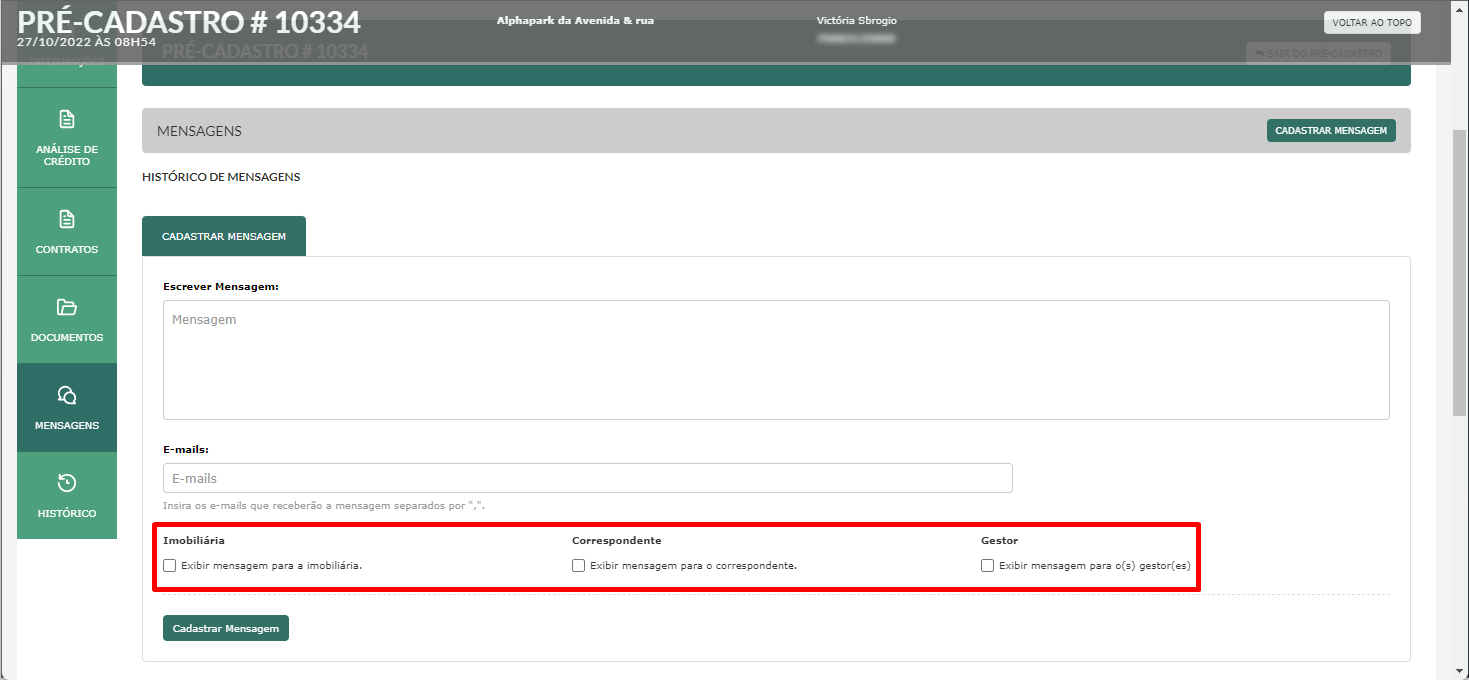Click Sair do Pré-Cadastro button

pyautogui.click(x=1318, y=53)
